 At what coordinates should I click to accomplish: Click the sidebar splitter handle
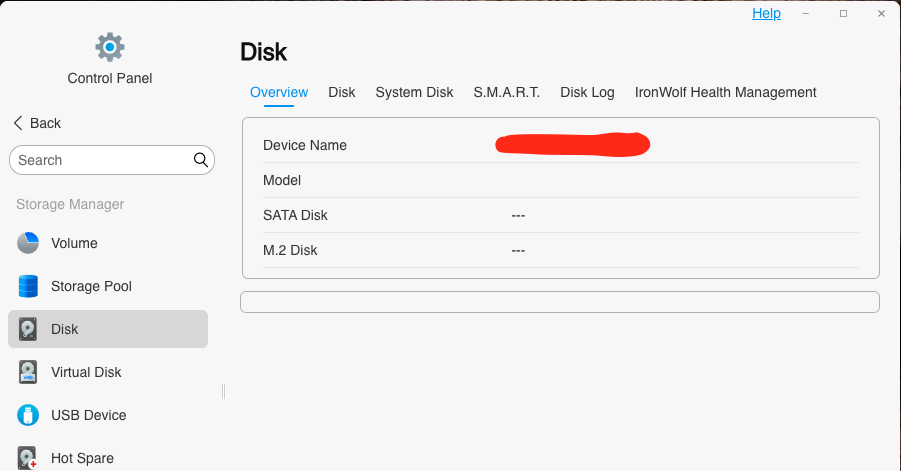pyautogui.click(x=224, y=391)
